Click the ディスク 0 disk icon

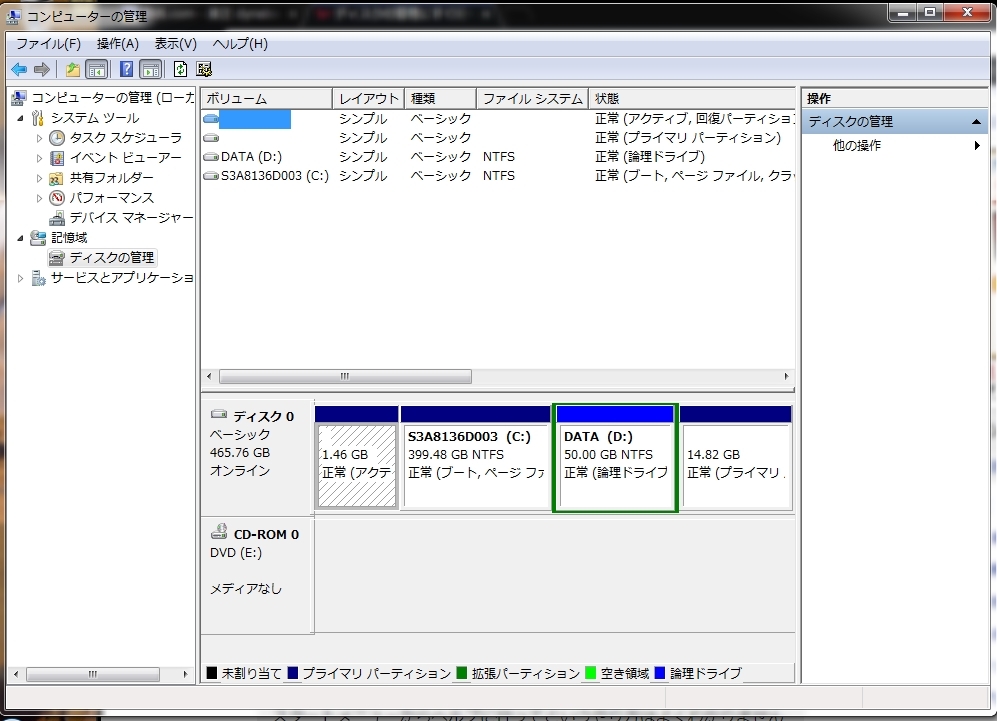(x=219, y=414)
